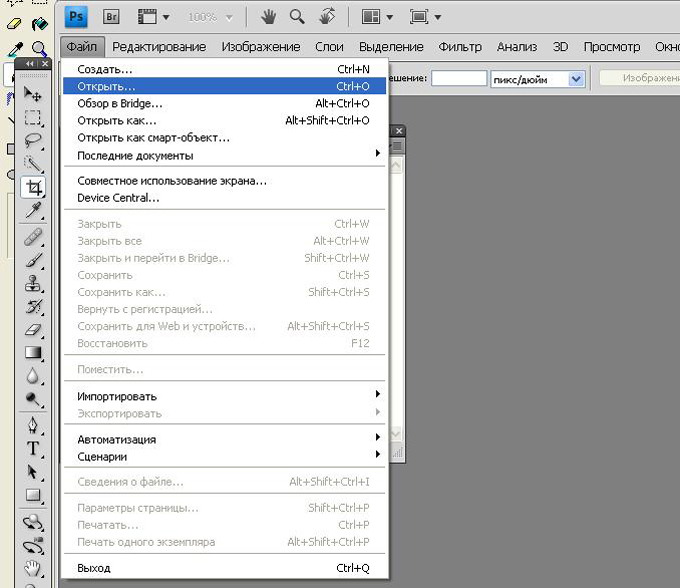680x588 pixels.
Task: Select the Move tool
Action: 33,95
